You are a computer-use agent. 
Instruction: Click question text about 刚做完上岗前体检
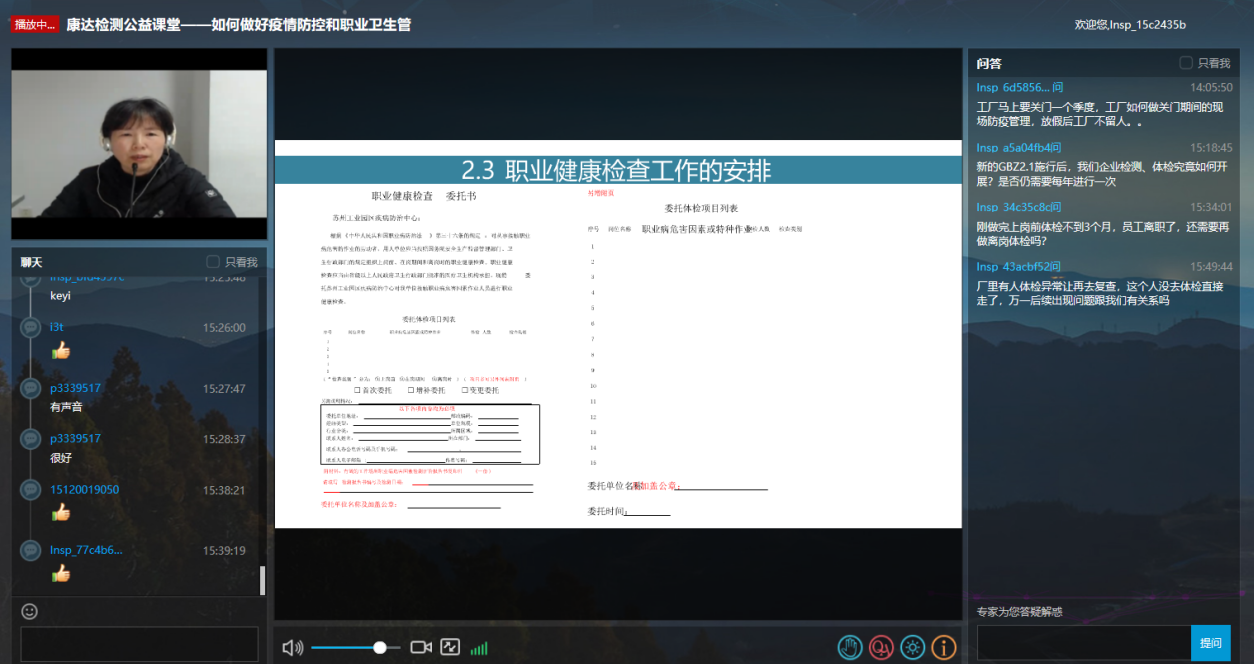(x=1103, y=234)
